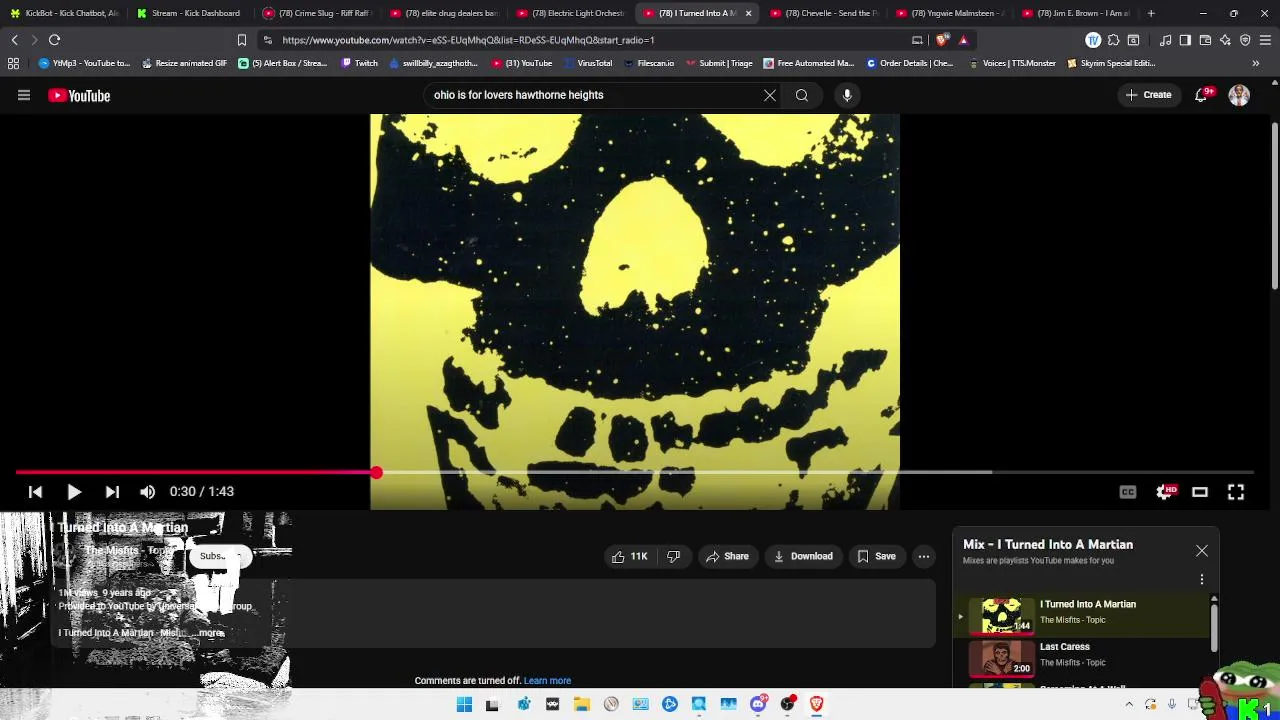Download this video
The height and width of the screenshot is (720, 1280).
[803, 556]
